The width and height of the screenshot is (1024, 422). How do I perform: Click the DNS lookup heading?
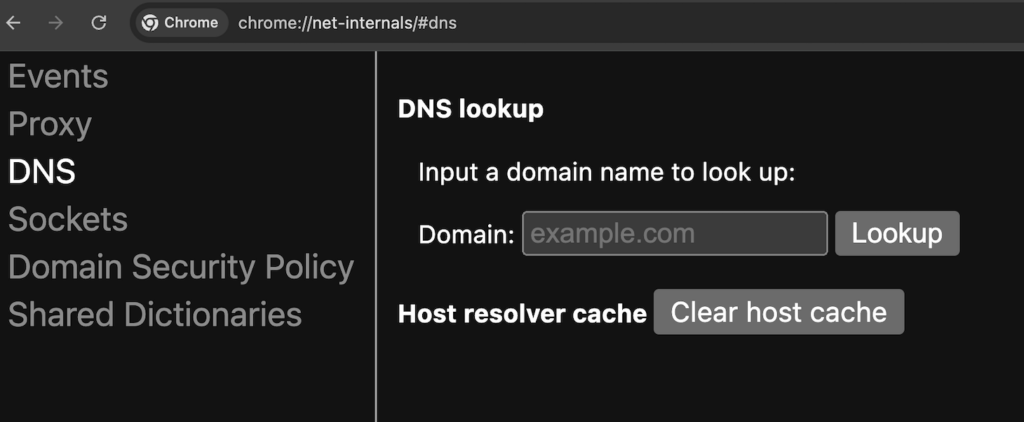[470, 109]
